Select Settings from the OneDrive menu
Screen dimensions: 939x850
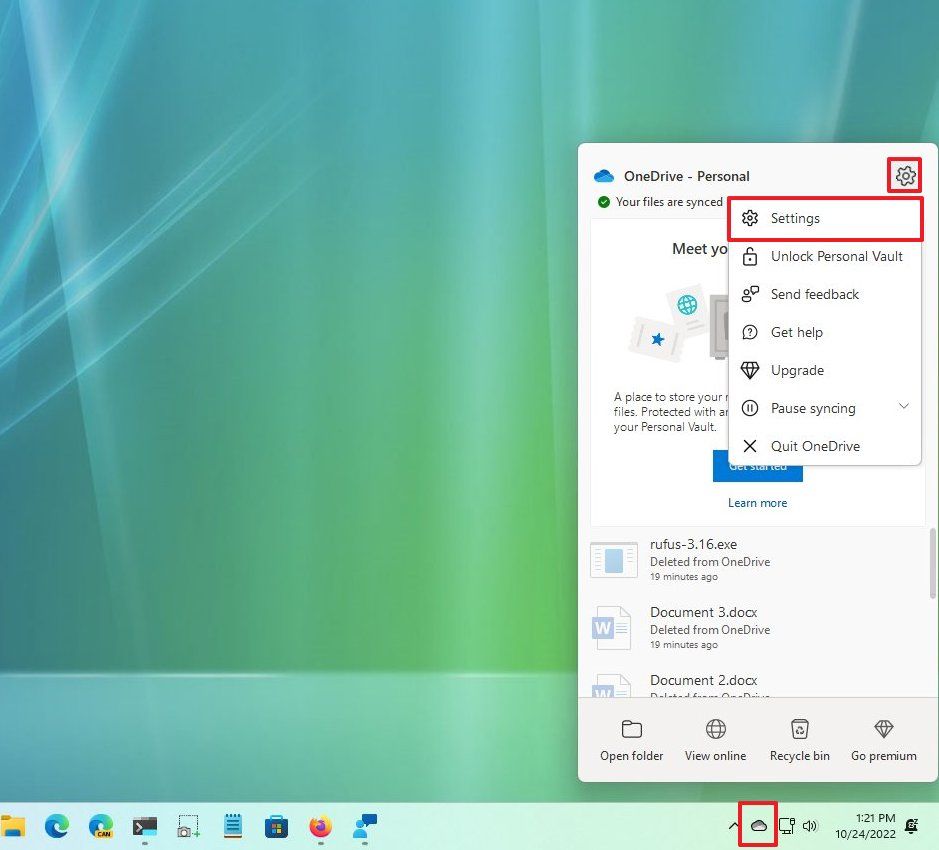795,218
